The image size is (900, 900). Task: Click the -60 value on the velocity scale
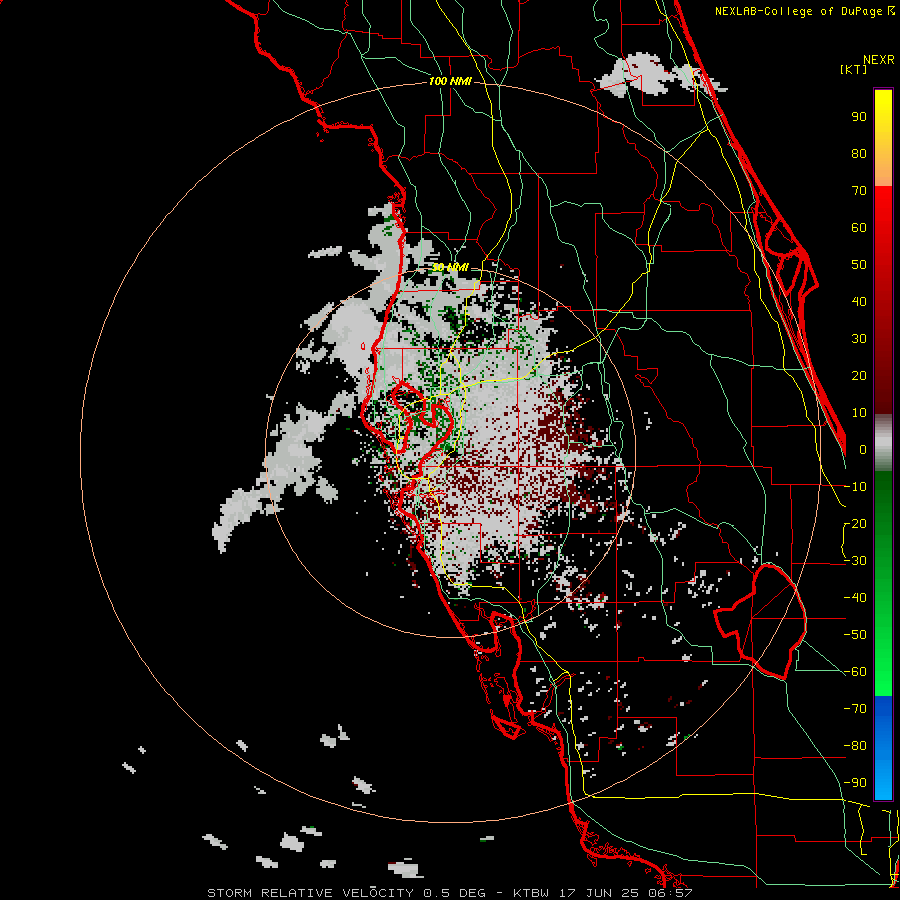pyautogui.click(x=855, y=672)
